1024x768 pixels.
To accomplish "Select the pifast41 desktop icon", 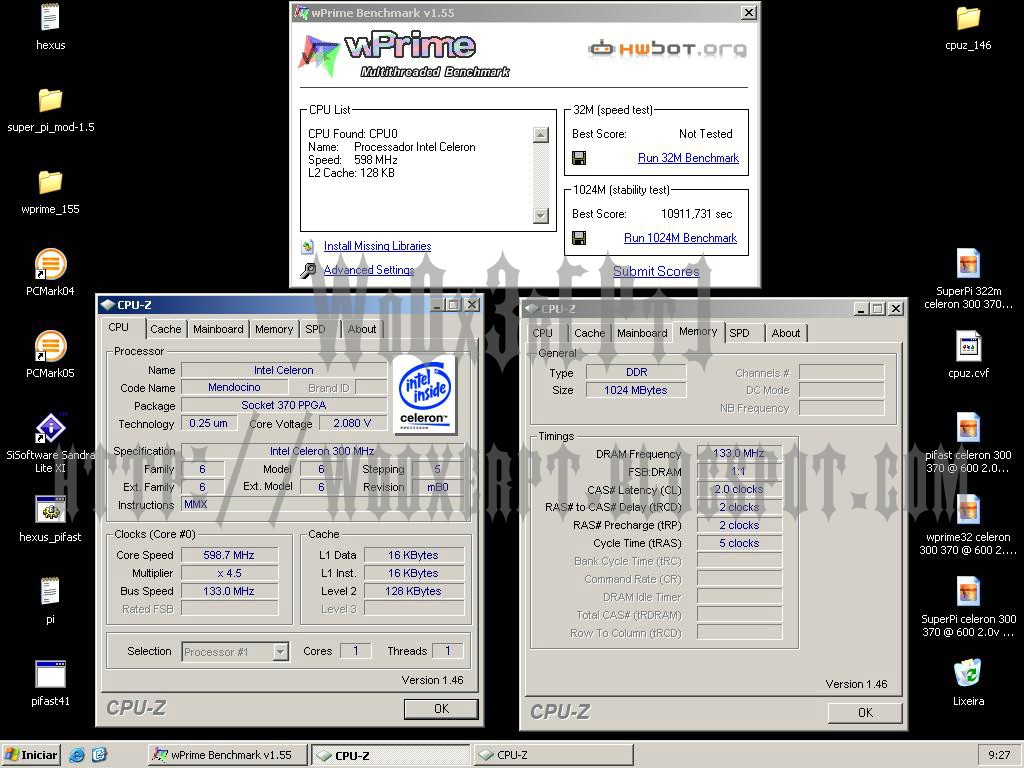I will pyautogui.click(x=50, y=674).
